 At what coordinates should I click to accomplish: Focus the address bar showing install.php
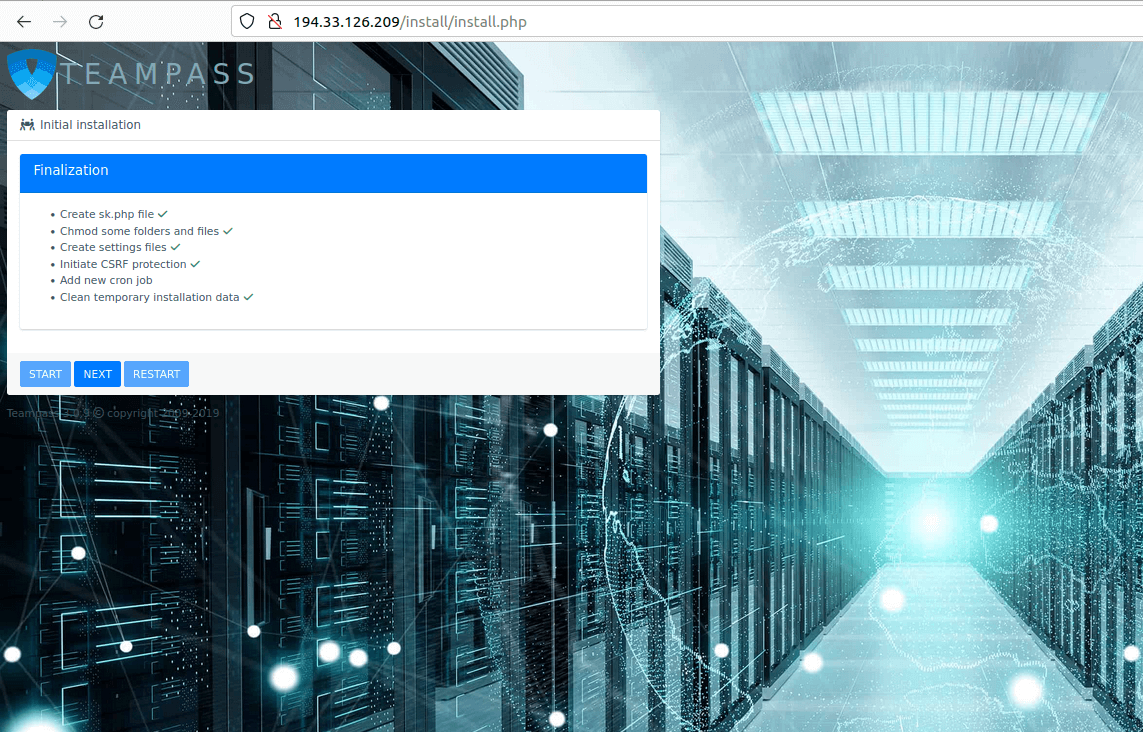pos(600,22)
